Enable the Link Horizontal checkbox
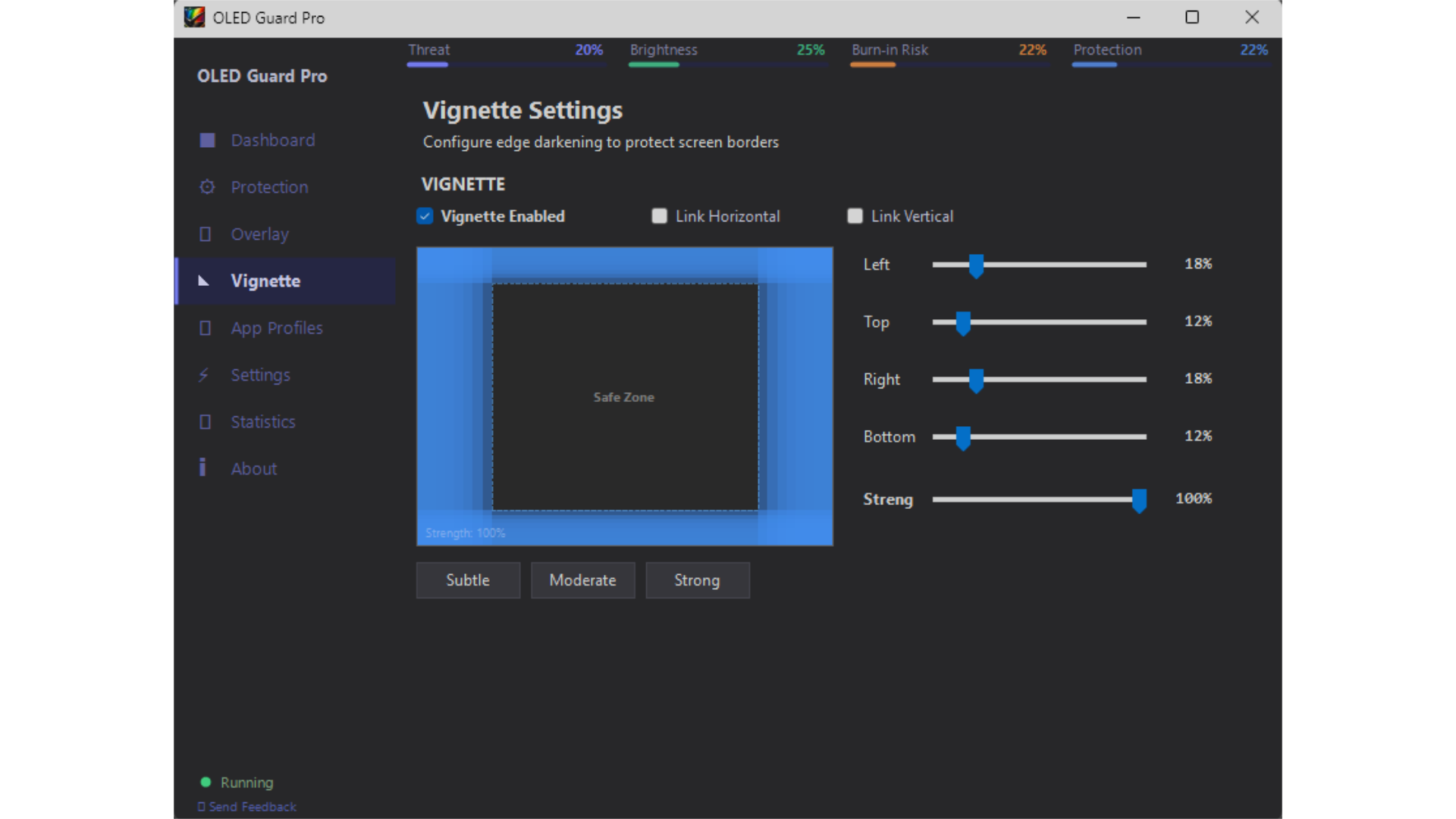 tap(660, 216)
